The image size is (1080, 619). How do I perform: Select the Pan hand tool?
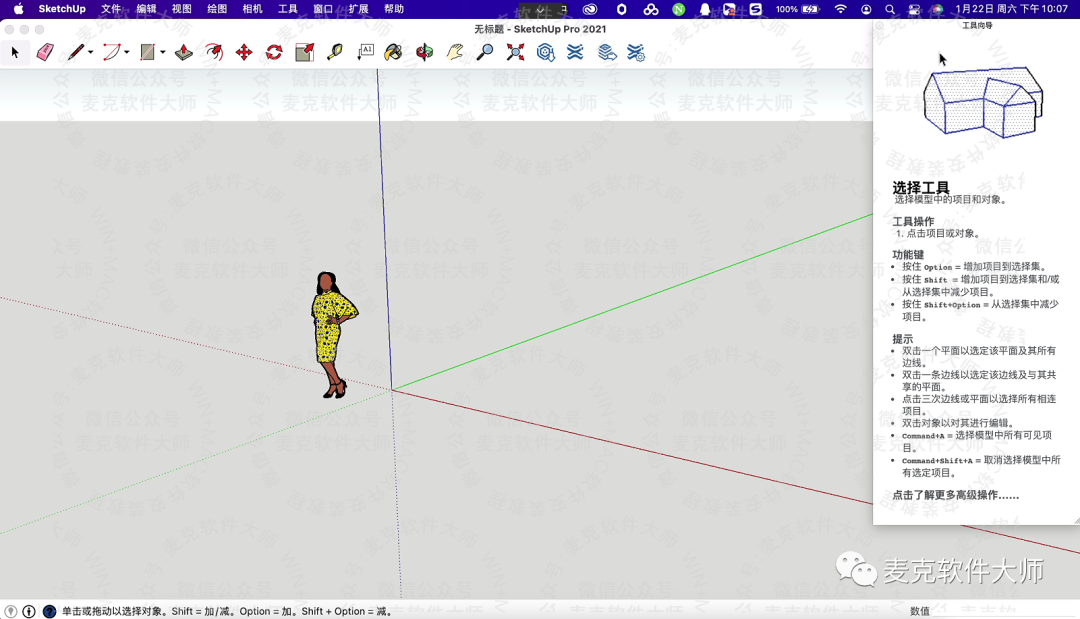455,52
